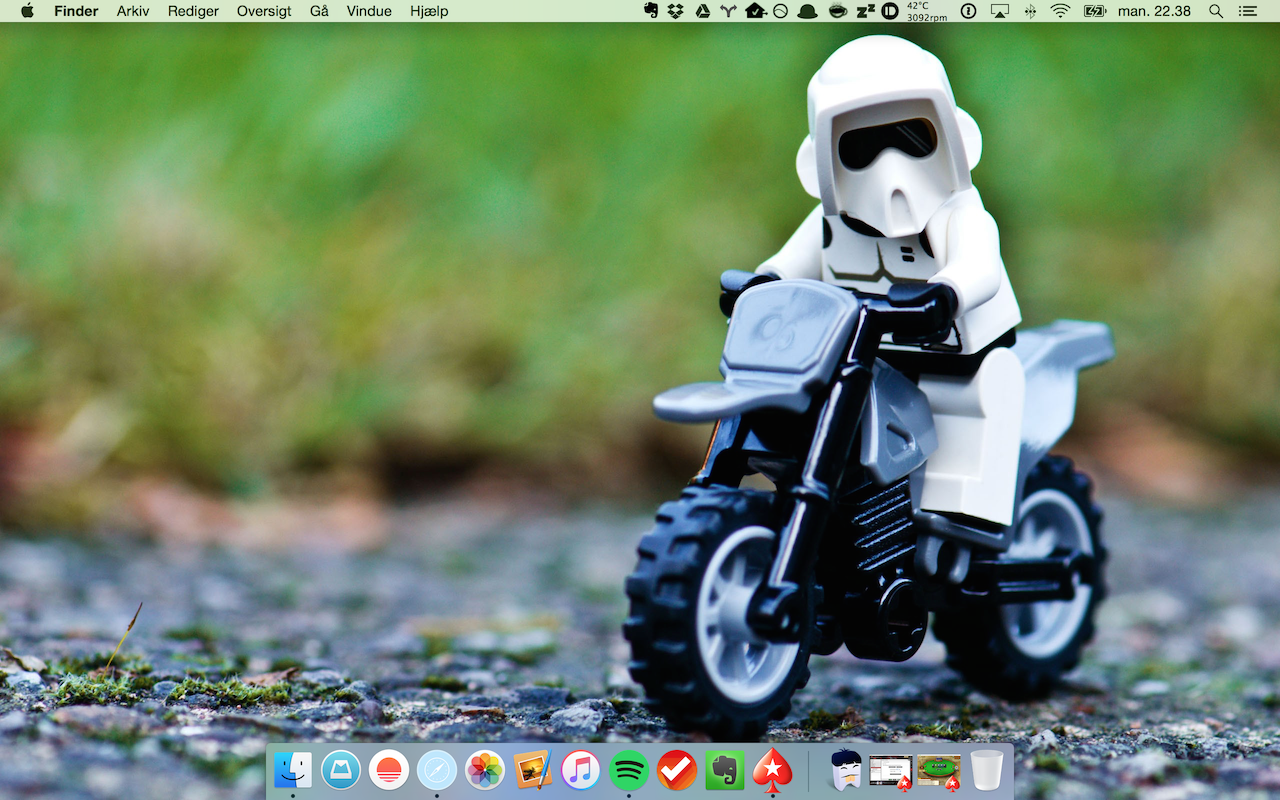Click the forked-arrows menu bar icon
The image size is (1280, 800).
pos(728,11)
